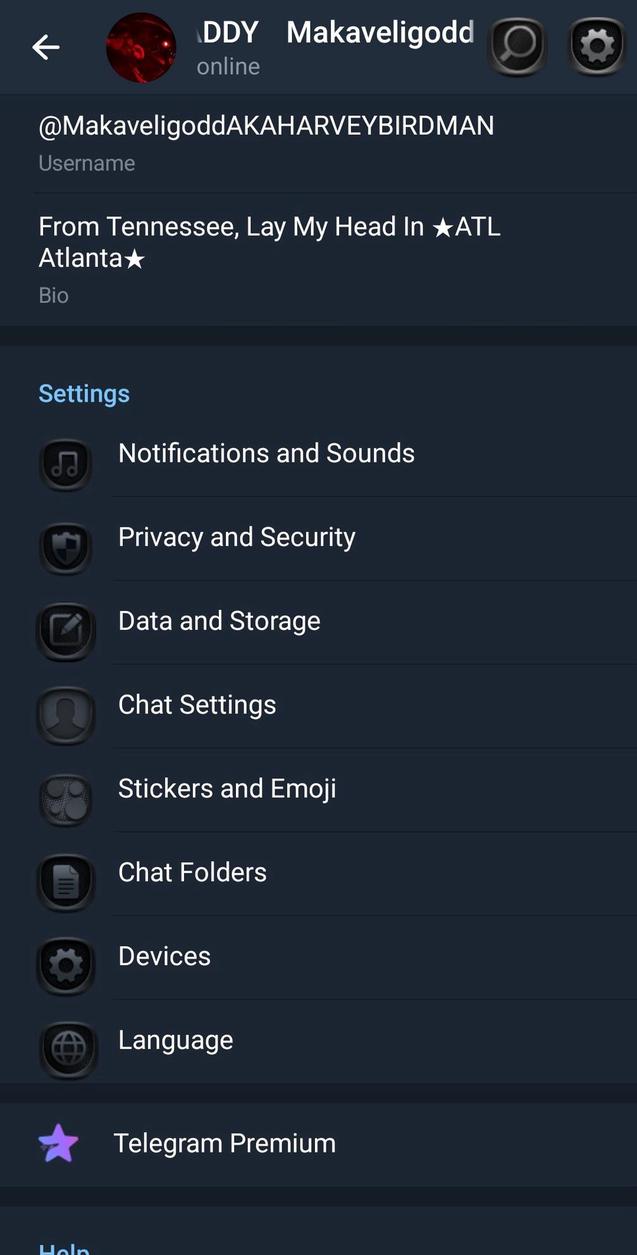Click the Devices gear icon

(x=65, y=966)
